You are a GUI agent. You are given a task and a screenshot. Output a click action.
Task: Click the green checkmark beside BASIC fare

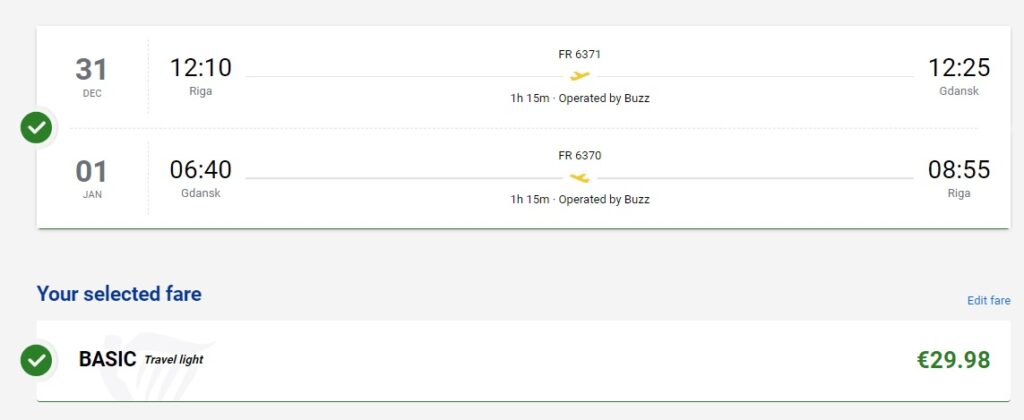37,360
